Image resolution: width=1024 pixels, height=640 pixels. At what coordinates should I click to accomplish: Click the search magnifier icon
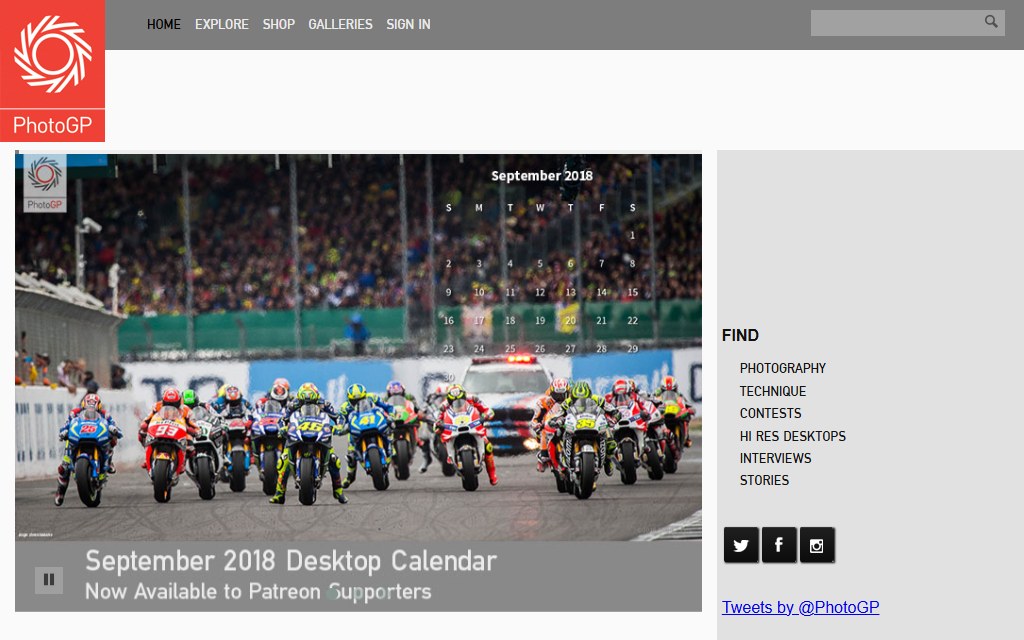(x=991, y=22)
